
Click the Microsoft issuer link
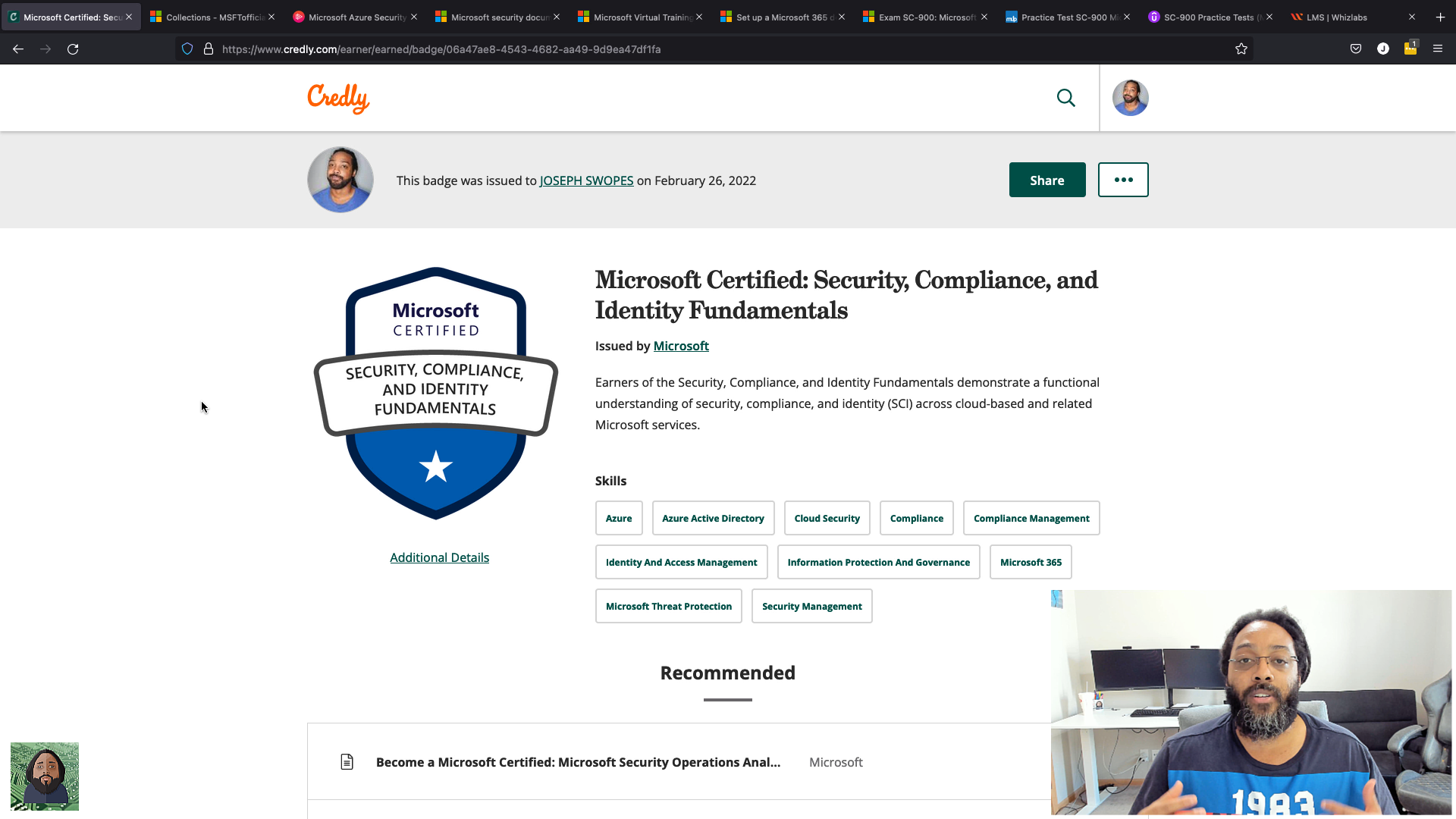tap(681, 345)
